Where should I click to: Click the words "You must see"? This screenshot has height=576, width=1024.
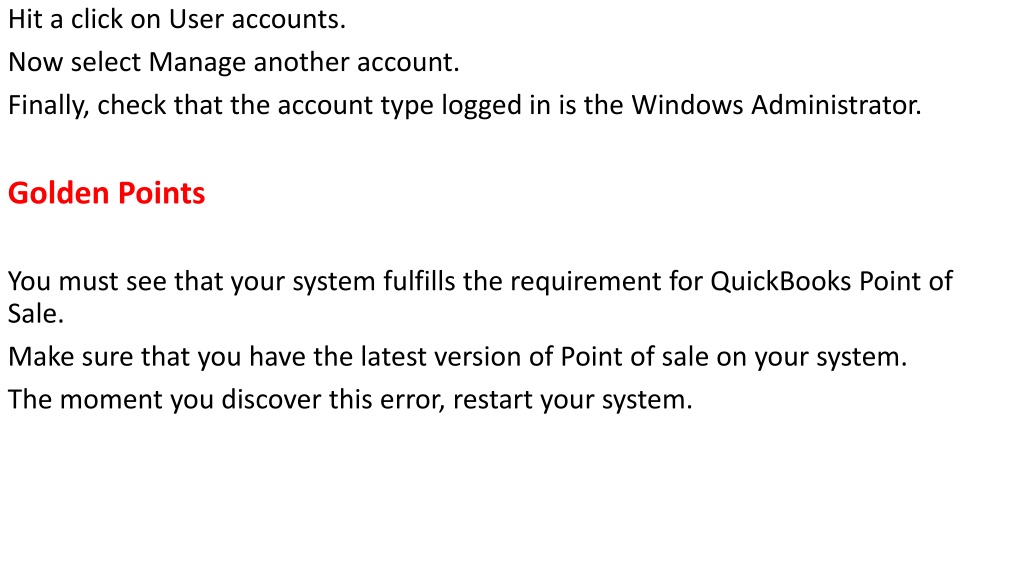87,281
